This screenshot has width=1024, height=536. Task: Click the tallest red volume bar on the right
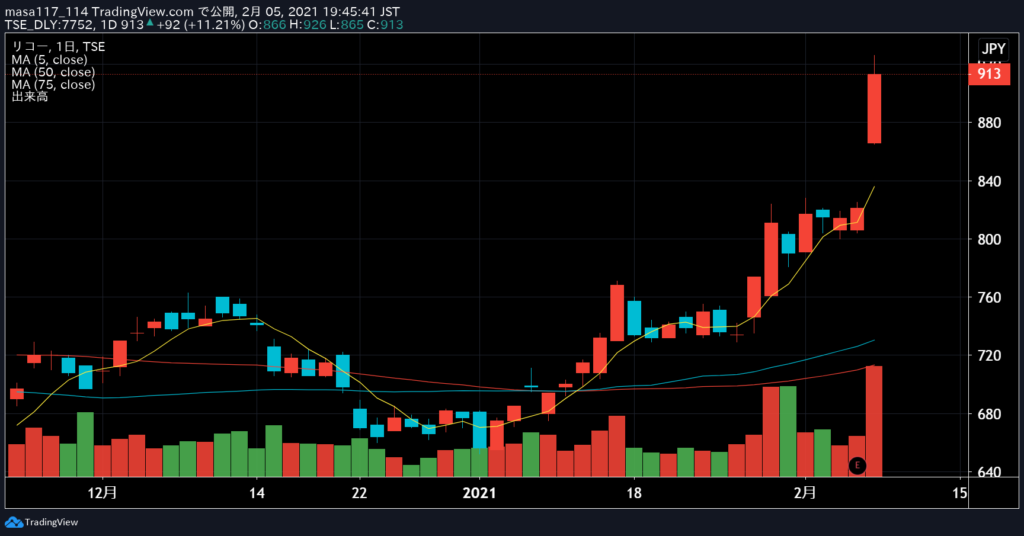pyautogui.click(x=874, y=421)
